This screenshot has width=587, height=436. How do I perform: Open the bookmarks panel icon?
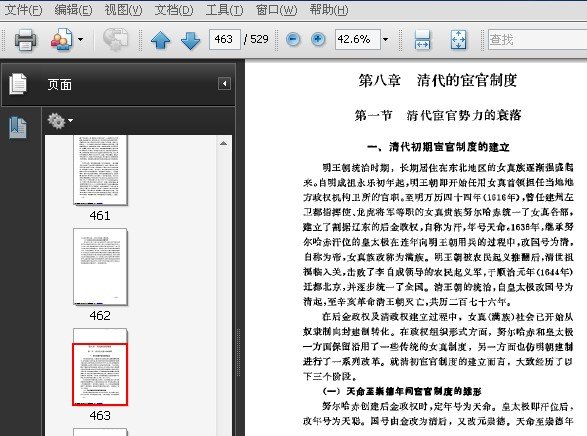pos(18,127)
